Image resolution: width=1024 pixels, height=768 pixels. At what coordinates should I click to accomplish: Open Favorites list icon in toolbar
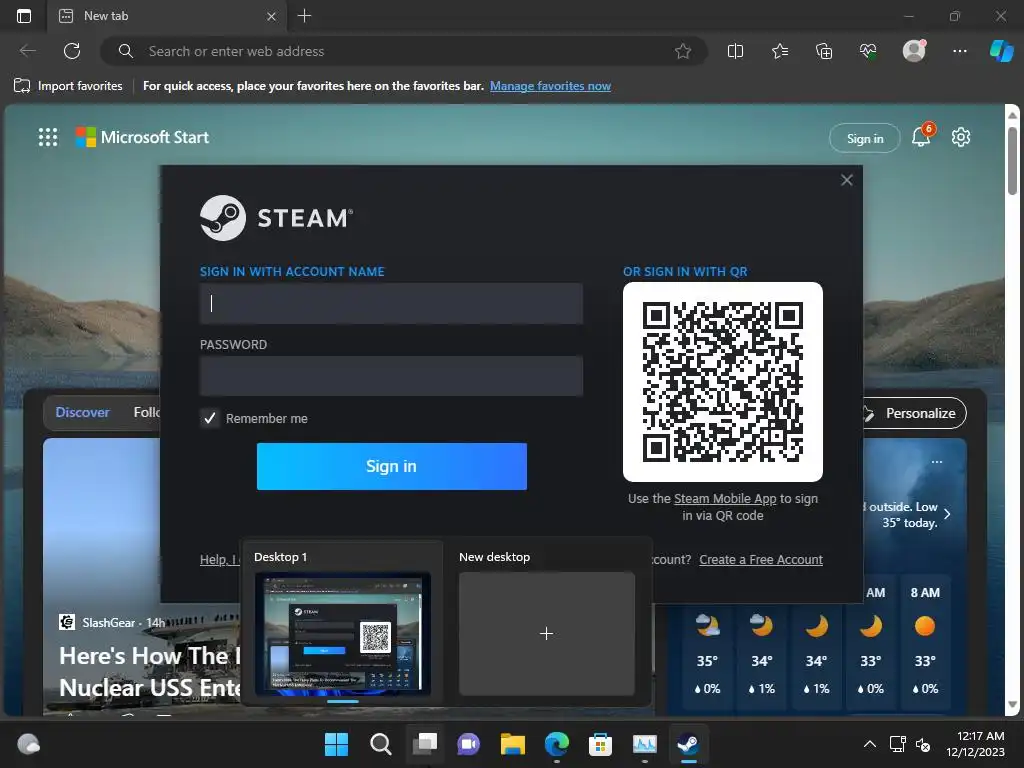pyautogui.click(x=780, y=51)
